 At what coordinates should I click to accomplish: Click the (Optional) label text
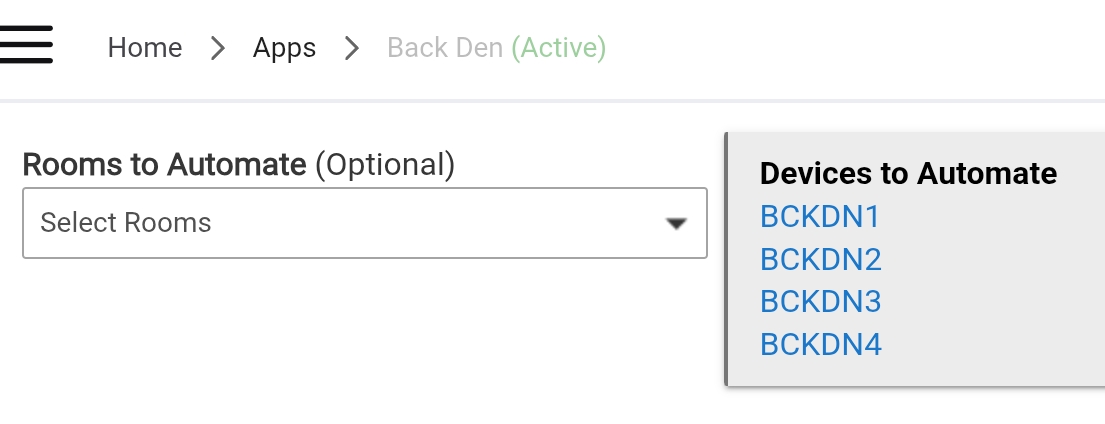coord(385,164)
